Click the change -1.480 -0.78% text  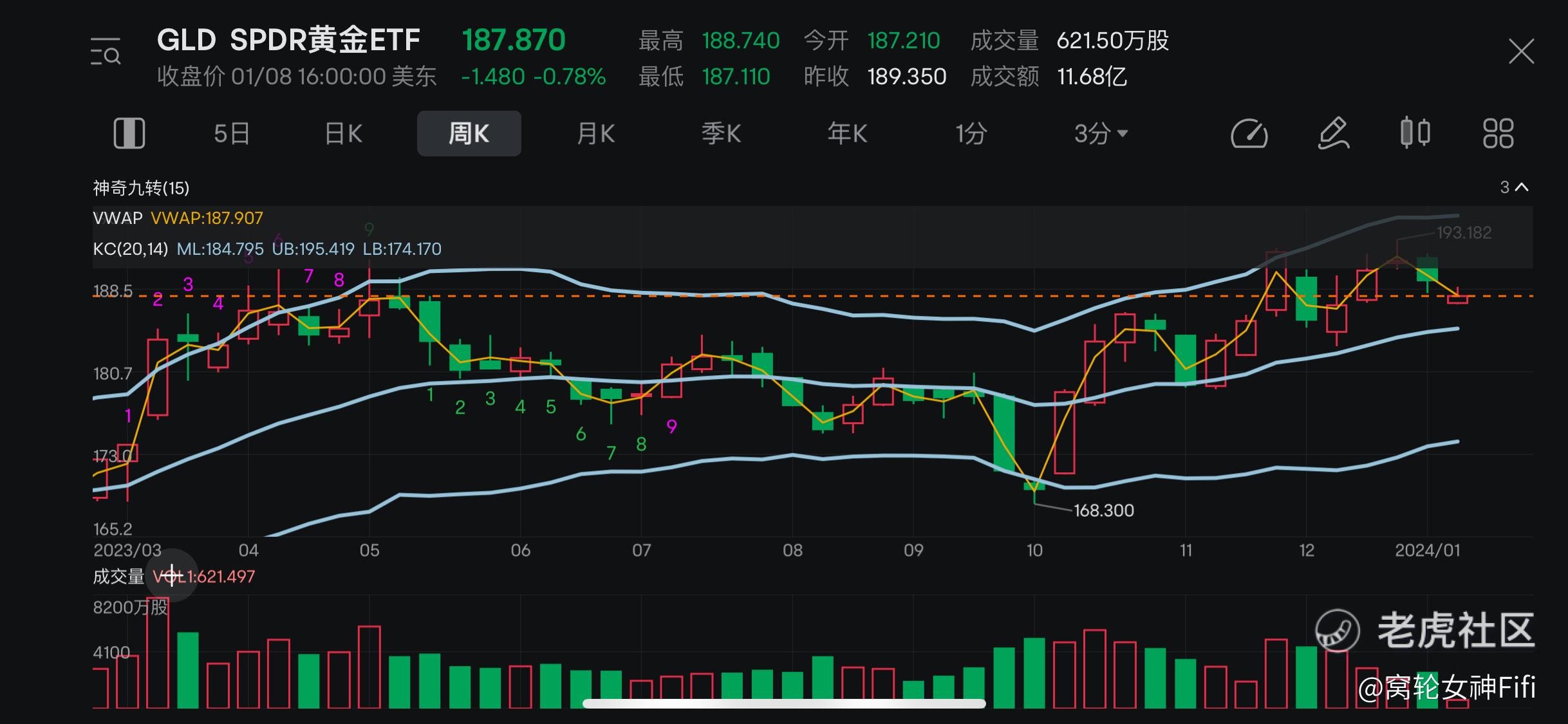point(534,77)
